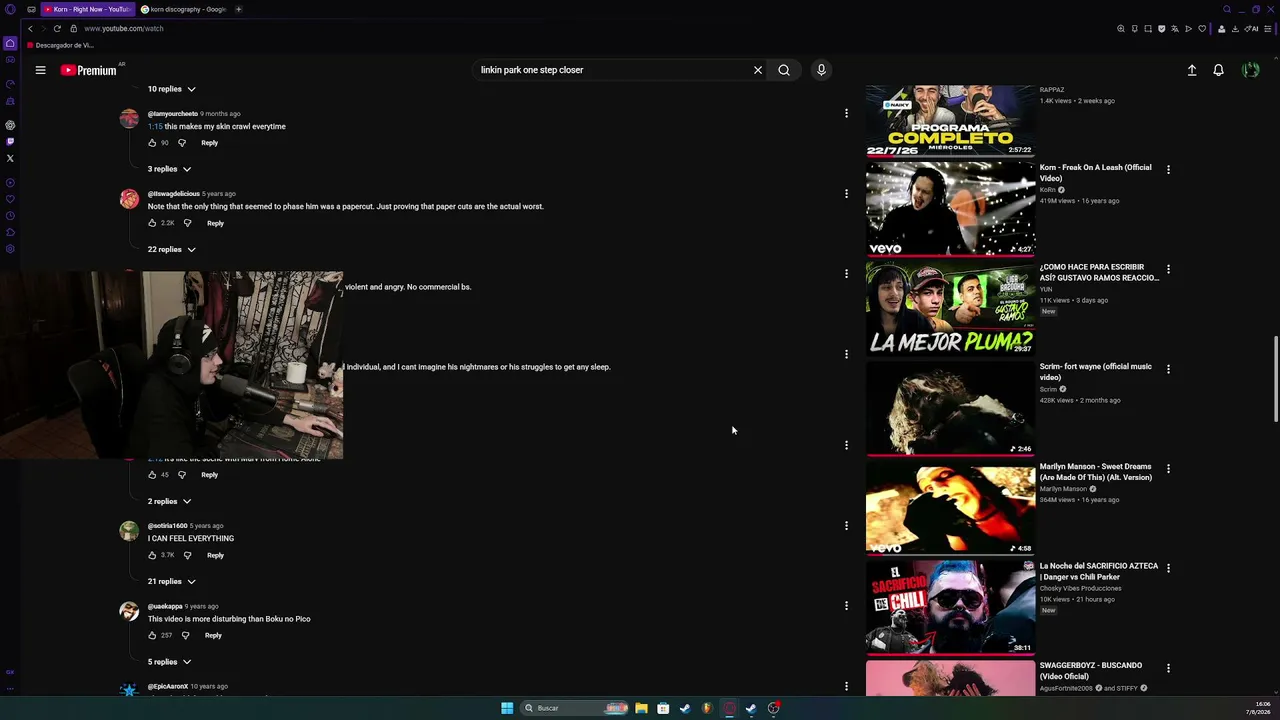This screenshot has height=720, width=1280.
Task: Open the browser AI assistant button
Action: [1252, 29]
